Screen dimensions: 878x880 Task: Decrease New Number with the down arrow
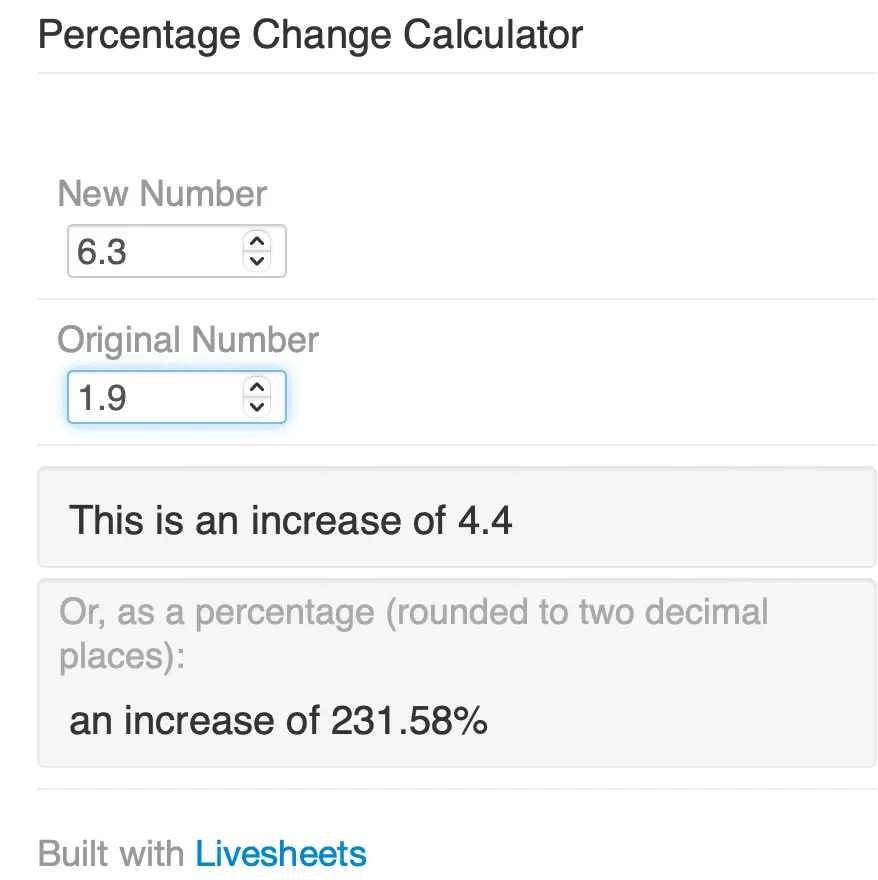[x=257, y=261]
